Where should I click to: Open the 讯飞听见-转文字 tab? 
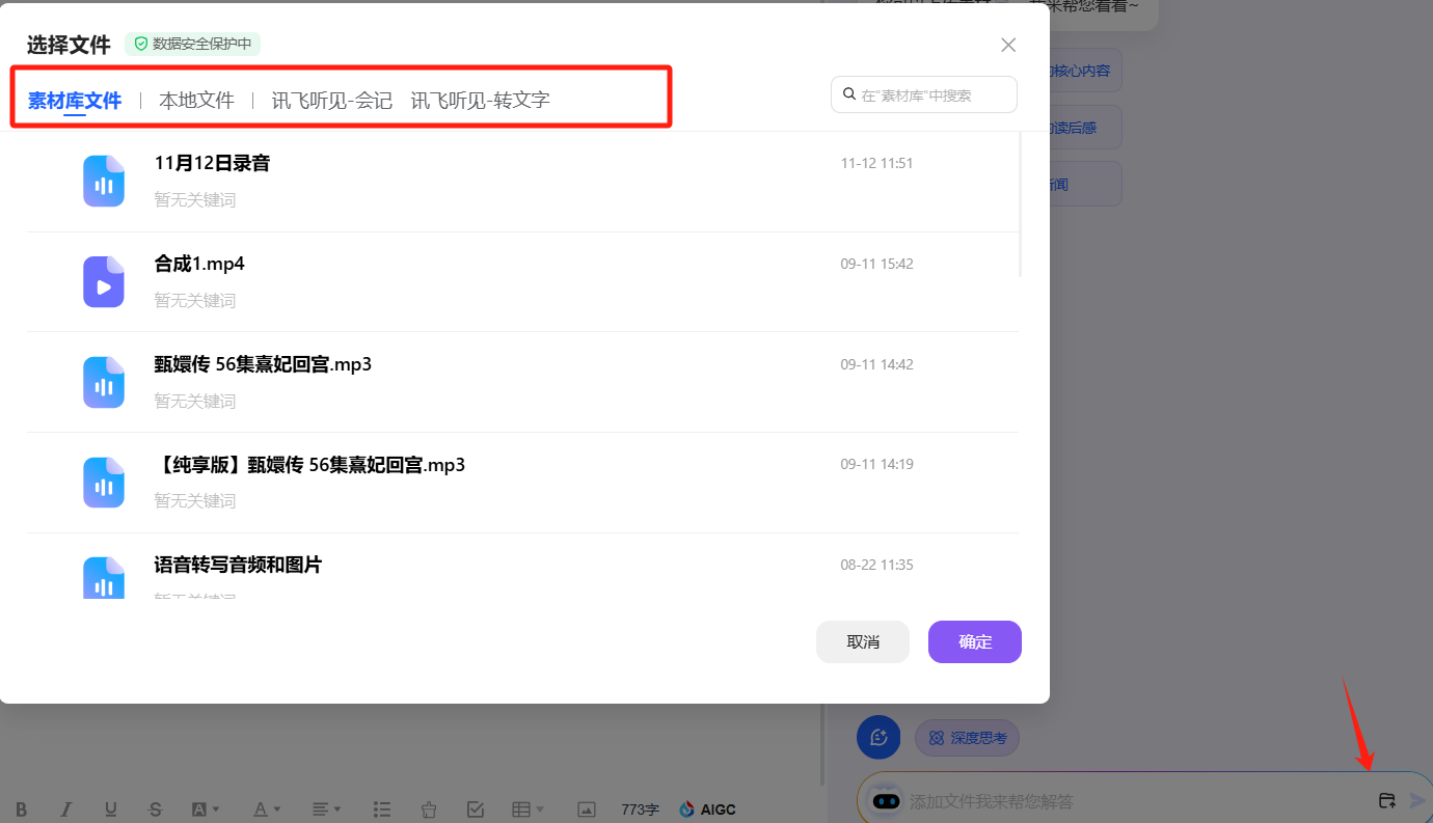point(480,100)
